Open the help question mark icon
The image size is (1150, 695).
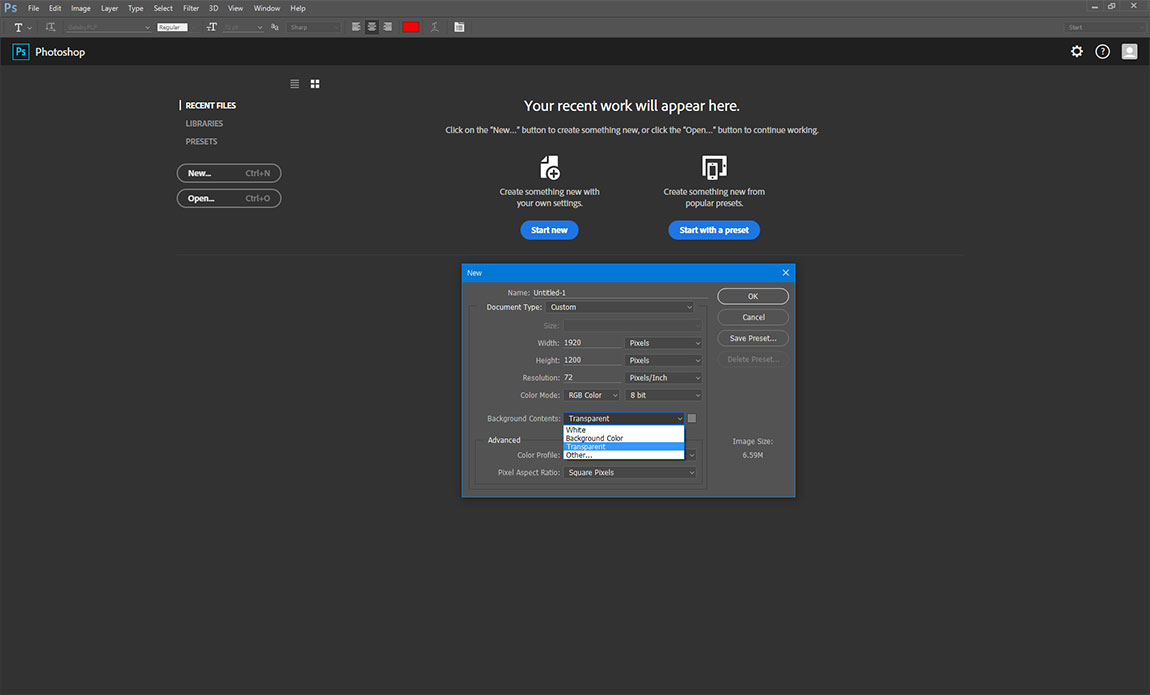[x=1102, y=51]
